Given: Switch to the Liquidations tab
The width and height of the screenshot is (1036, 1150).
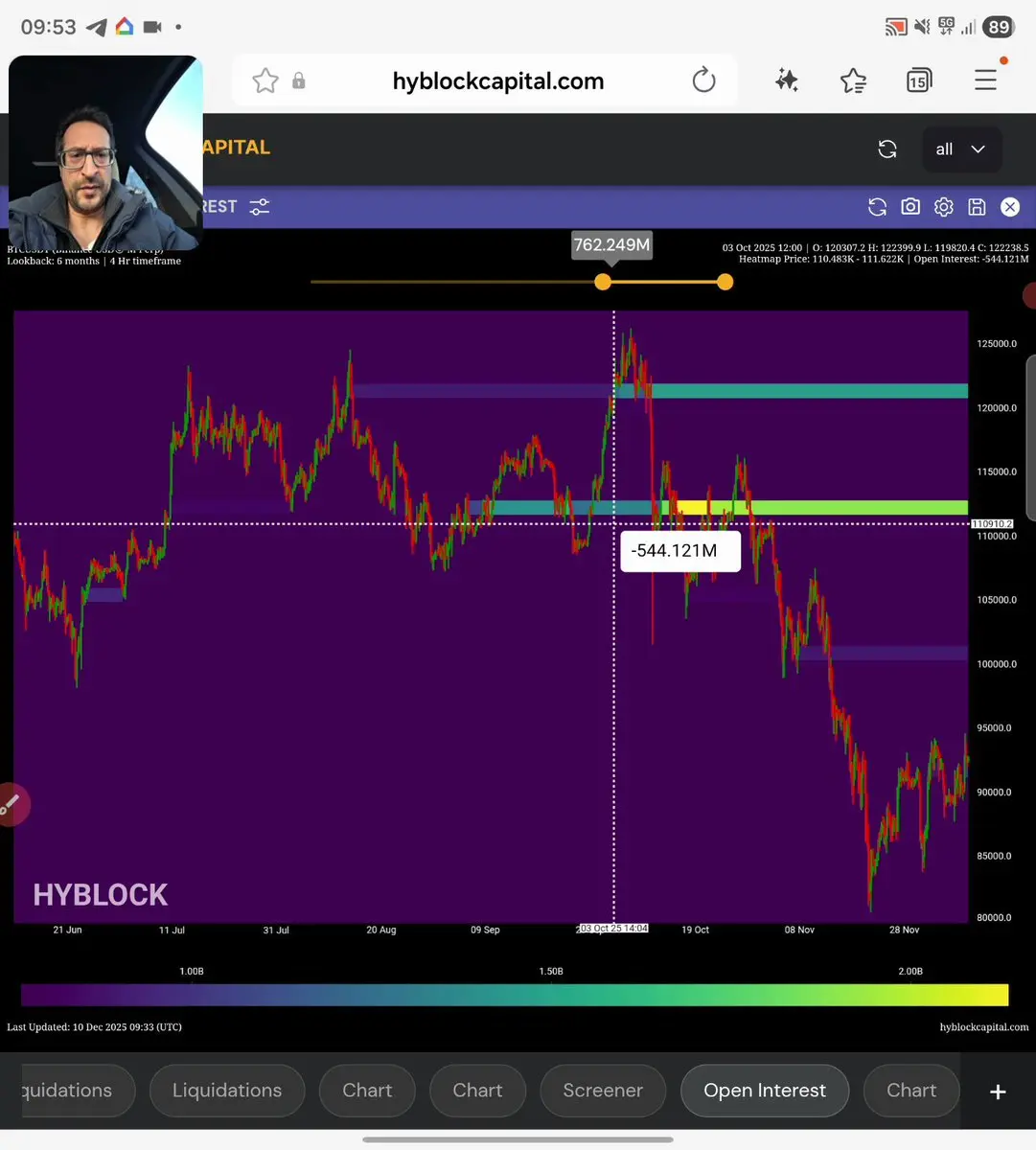Looking at the screenshot, I should 227,1091.
